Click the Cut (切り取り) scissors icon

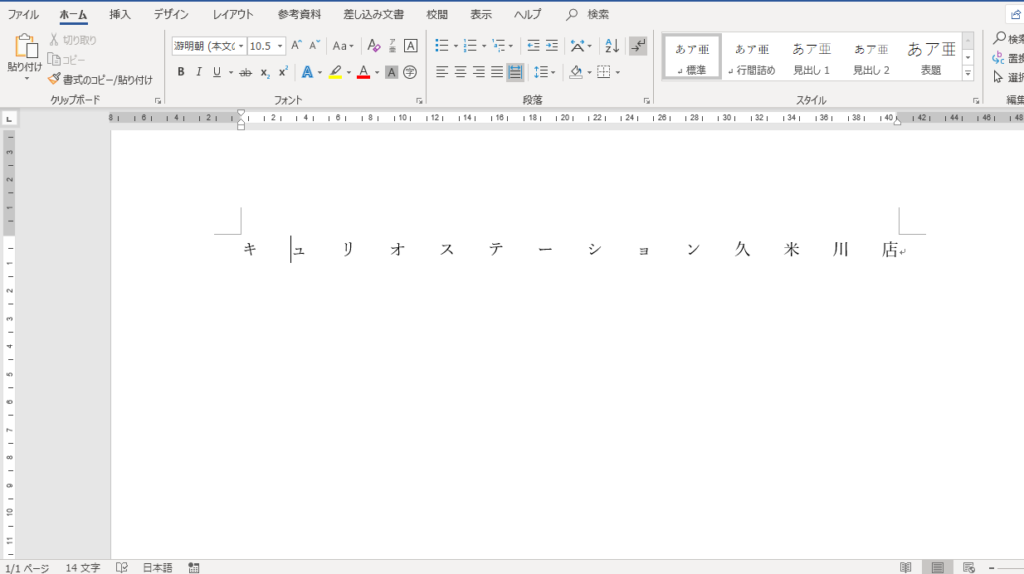click(54, 40)
